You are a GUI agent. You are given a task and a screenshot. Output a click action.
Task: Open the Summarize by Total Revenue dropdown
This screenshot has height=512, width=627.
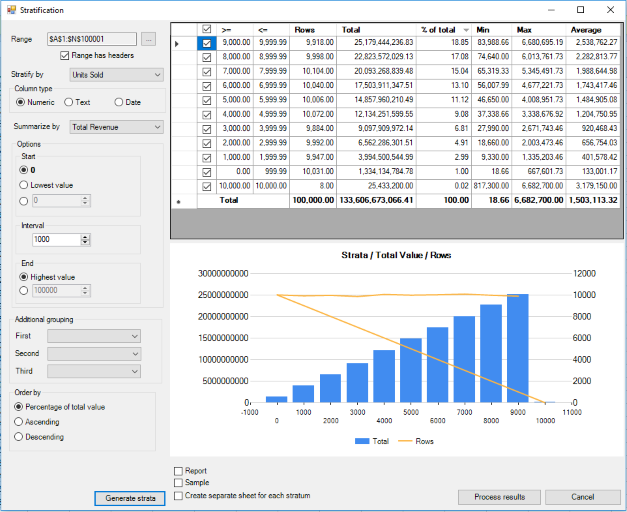116,127
